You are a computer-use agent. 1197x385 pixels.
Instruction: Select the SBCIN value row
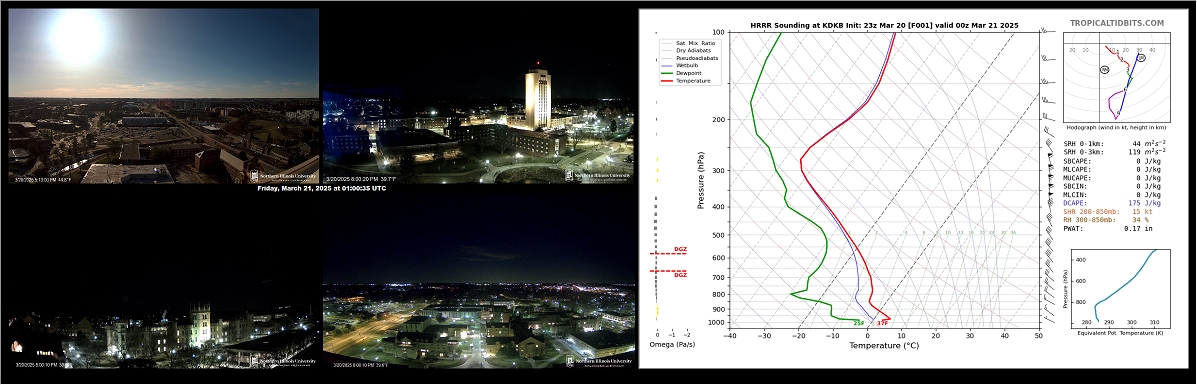1112,186
